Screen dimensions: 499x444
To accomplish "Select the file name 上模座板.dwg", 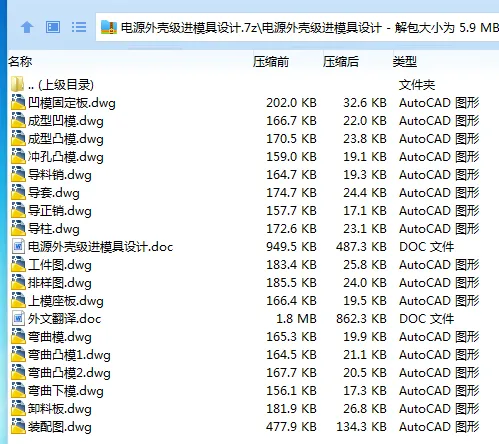I will 66,301.
